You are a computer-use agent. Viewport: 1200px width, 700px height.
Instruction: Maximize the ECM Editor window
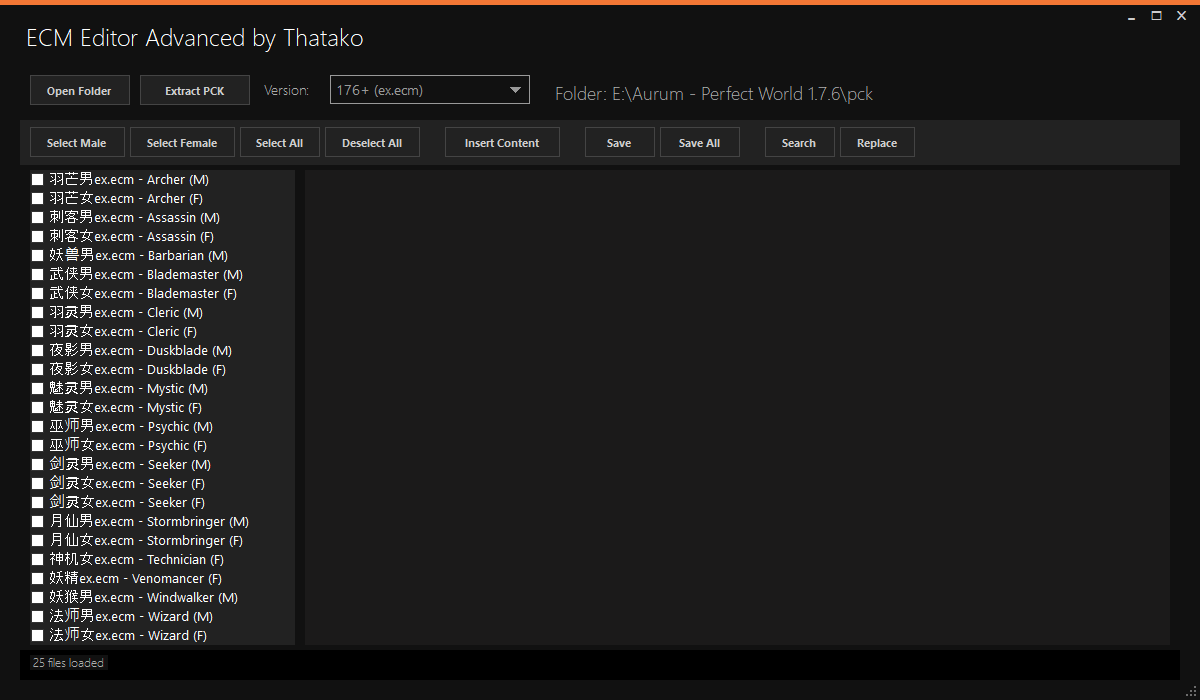click(x=1156, y=16)
